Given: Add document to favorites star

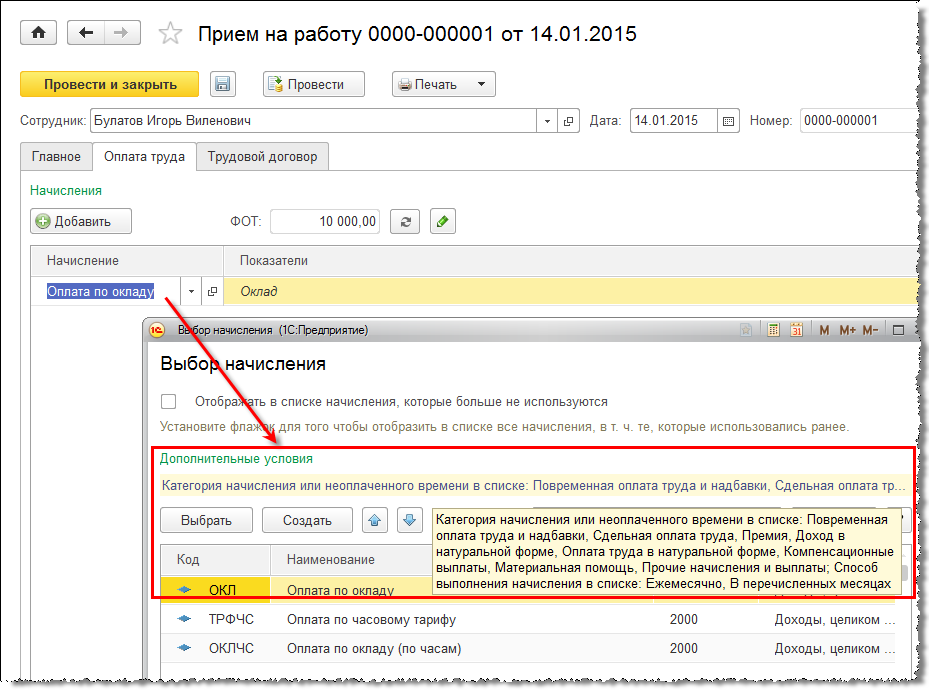Looking at the screenshot, I should pos(171,34).
